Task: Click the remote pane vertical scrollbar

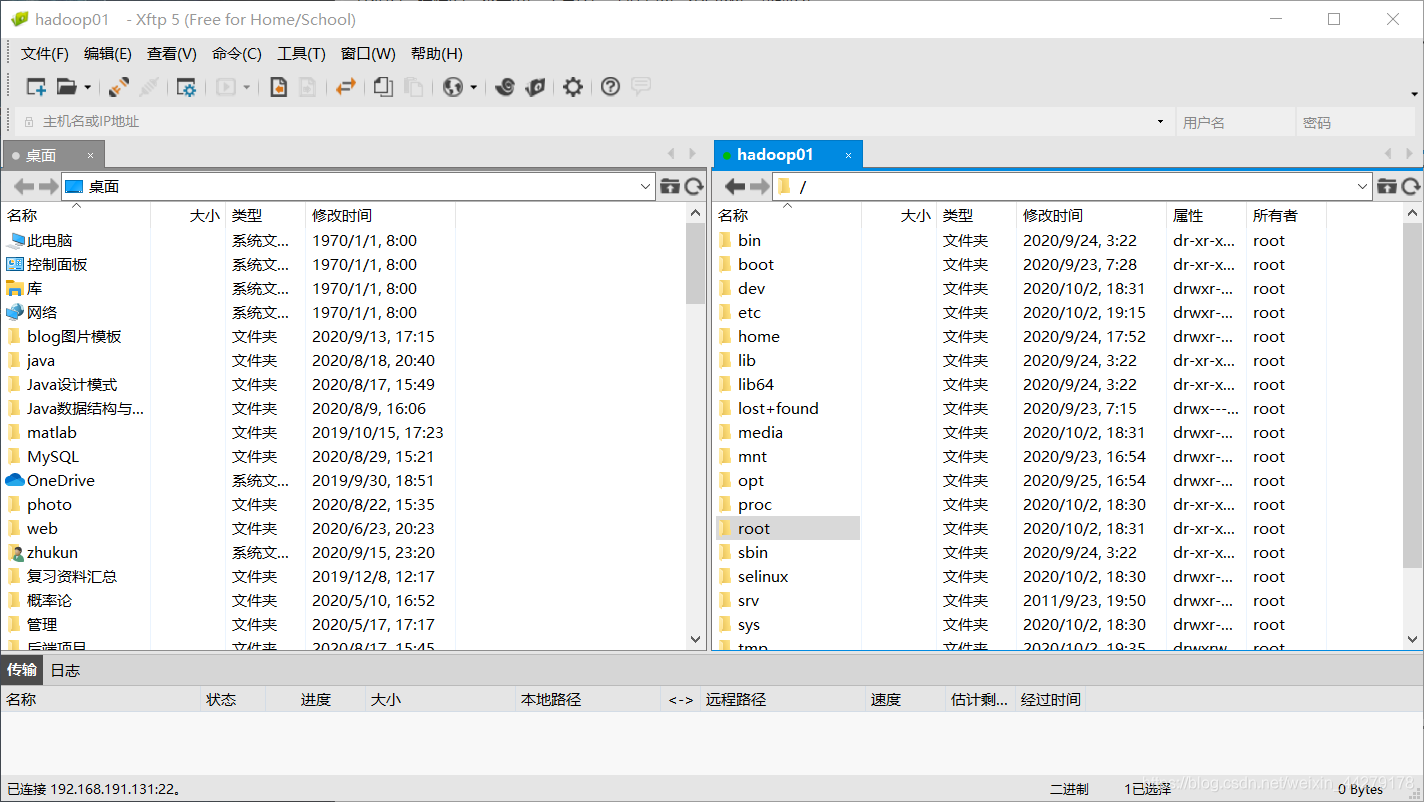Action: pos(1412,395)
